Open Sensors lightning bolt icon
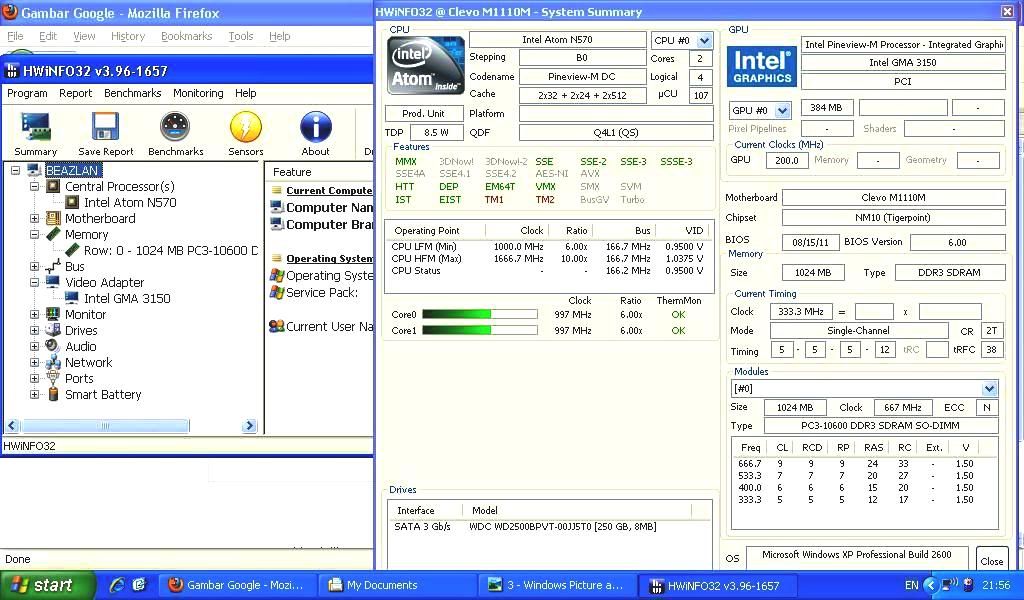1024x600 pixels. (x=246, y=128)
